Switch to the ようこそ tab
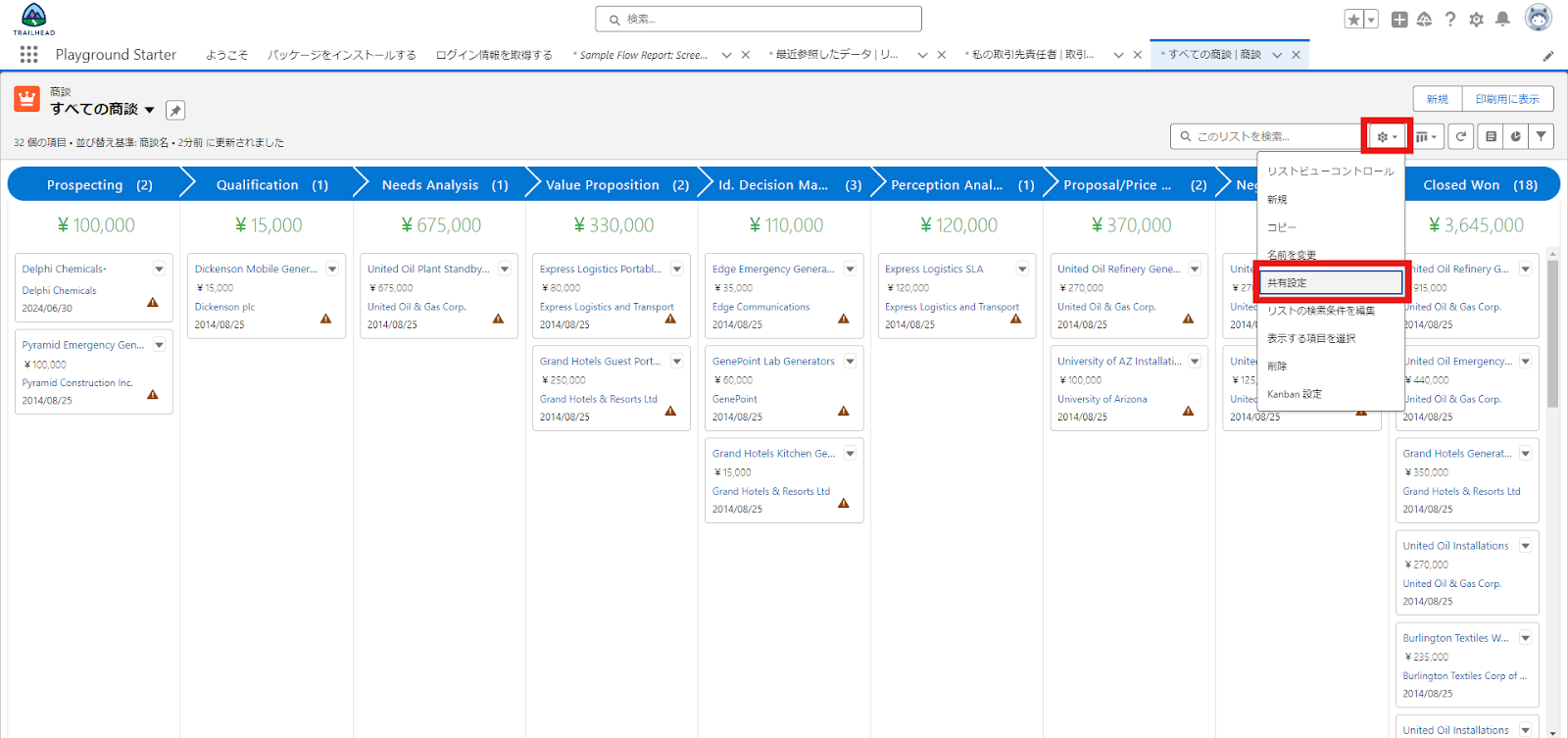This screenshot has height=738, width=1568. 226,55
